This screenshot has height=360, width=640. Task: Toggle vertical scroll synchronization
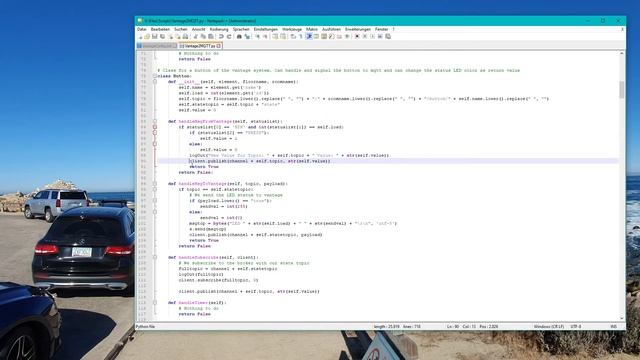275,36
